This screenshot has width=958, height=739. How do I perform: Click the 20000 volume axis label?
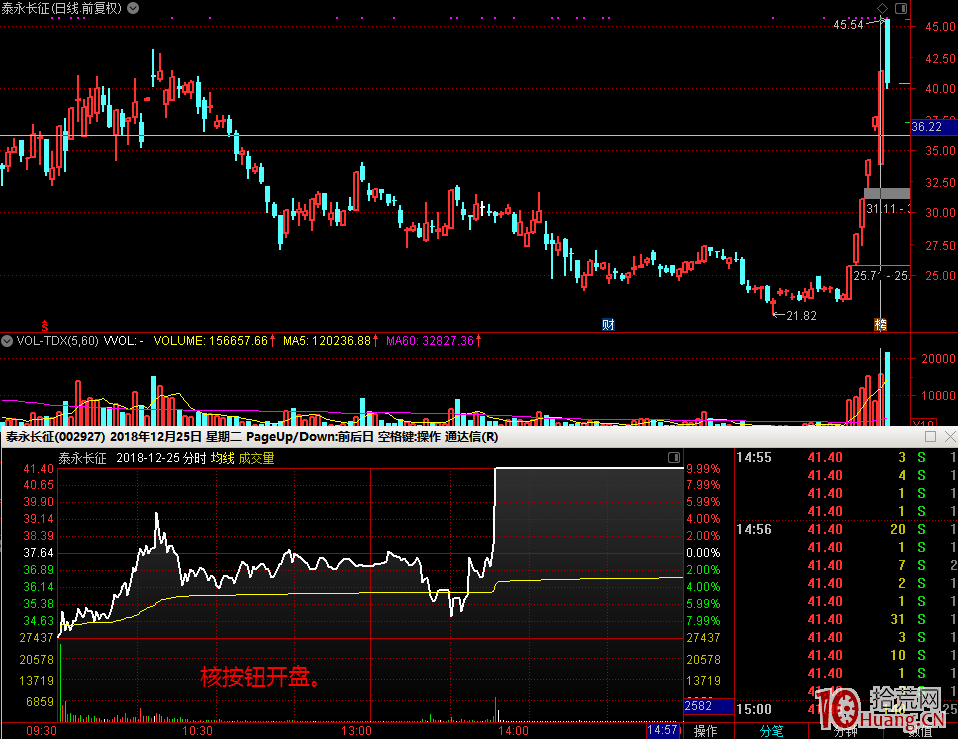pyautogui.click(x=938, y=359)
